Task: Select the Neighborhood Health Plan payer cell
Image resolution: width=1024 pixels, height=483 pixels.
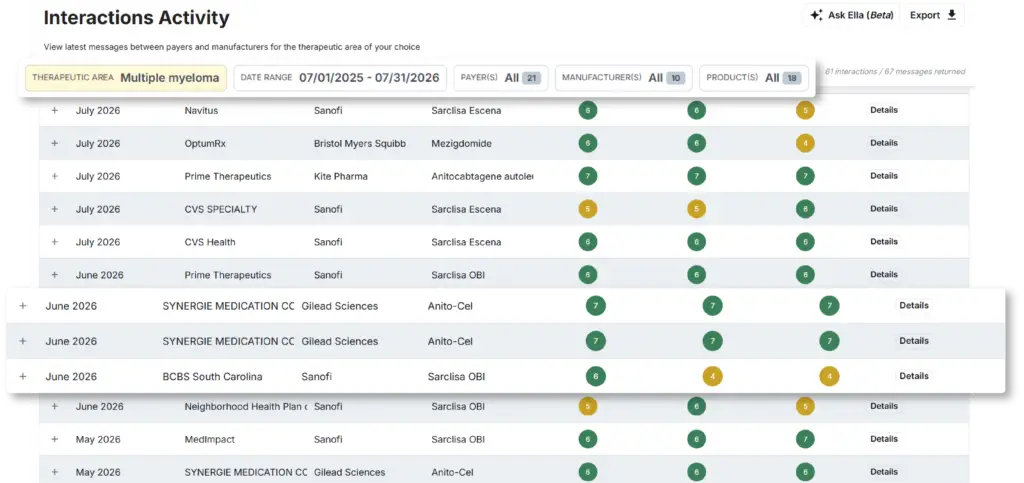Action: 246,406
